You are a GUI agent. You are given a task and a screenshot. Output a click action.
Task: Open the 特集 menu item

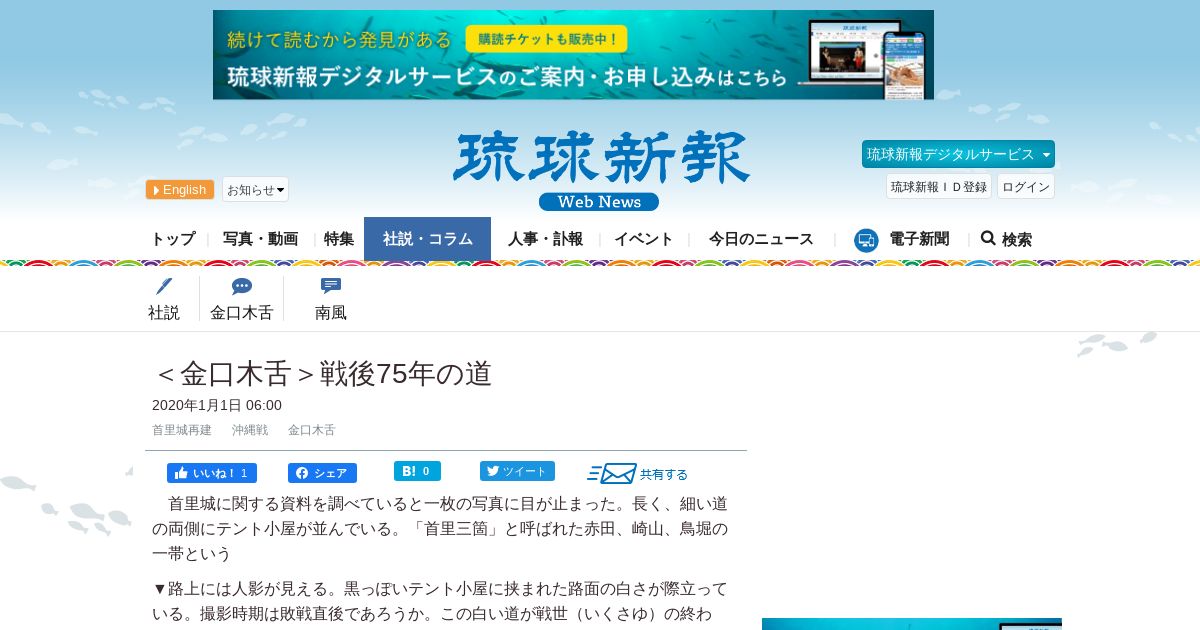(x=339, y=239)
